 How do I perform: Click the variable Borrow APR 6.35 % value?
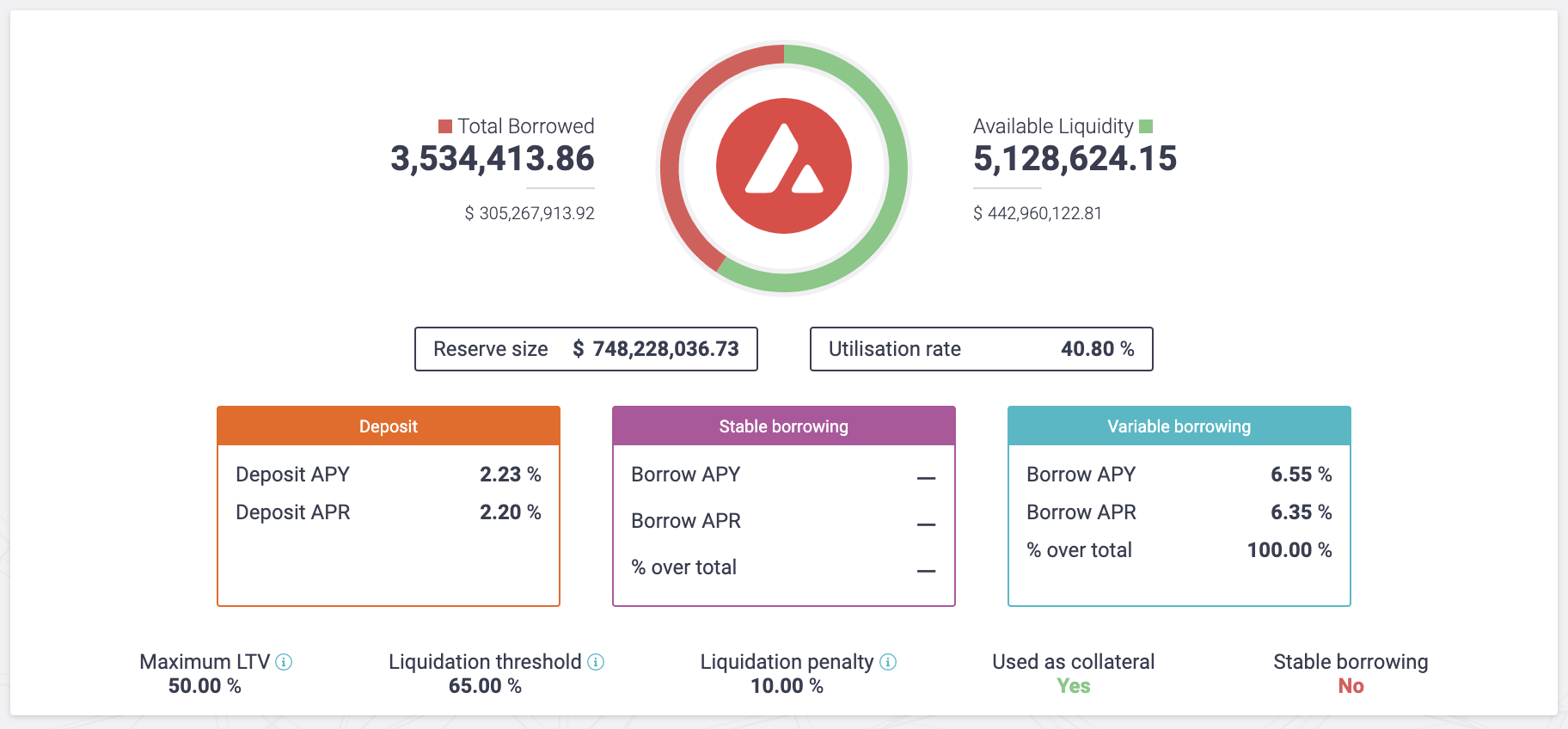[1302, 512]
